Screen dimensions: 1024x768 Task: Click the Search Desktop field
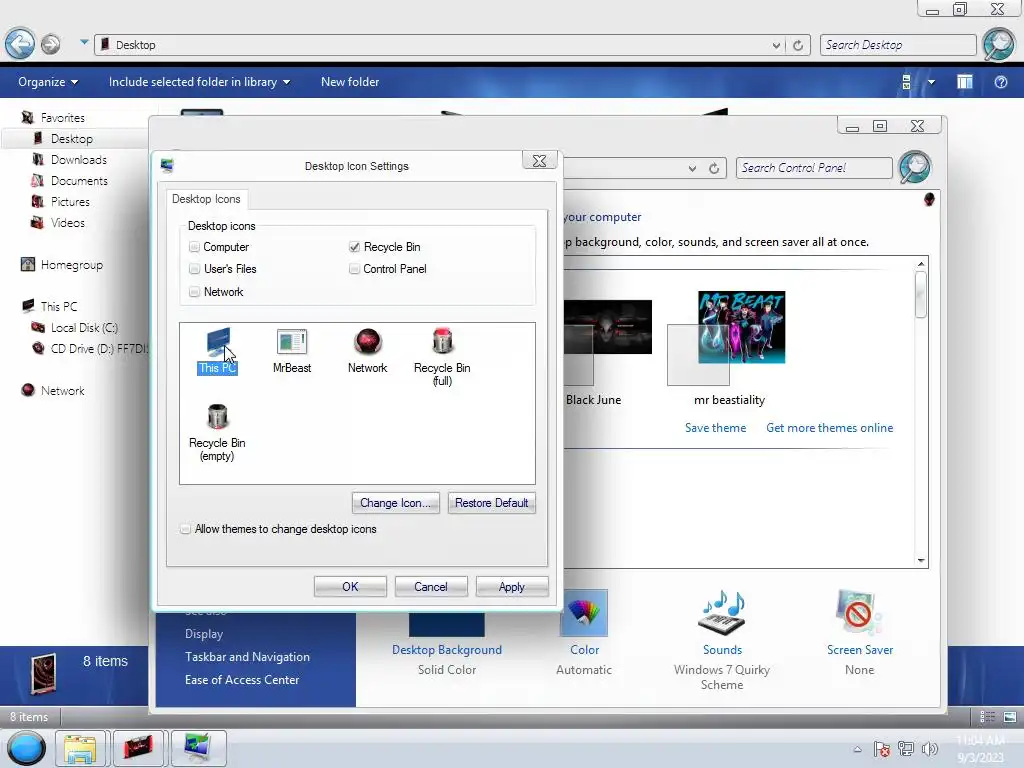898,45
